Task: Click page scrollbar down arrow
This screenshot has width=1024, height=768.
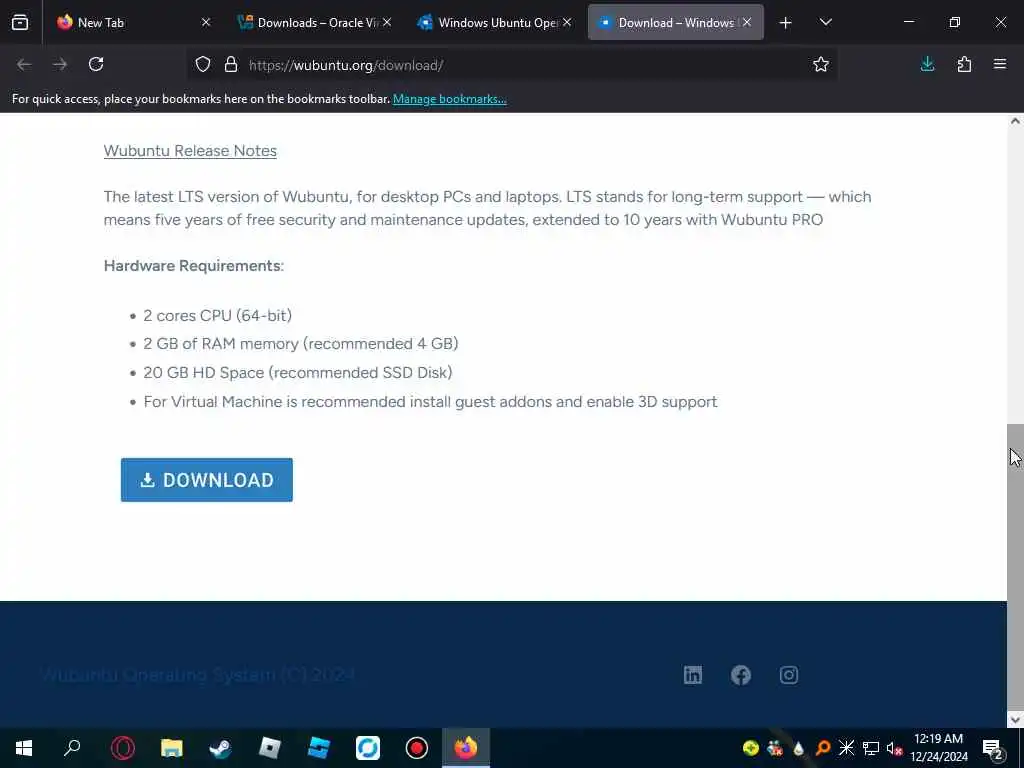Action: pos(1015,720)
